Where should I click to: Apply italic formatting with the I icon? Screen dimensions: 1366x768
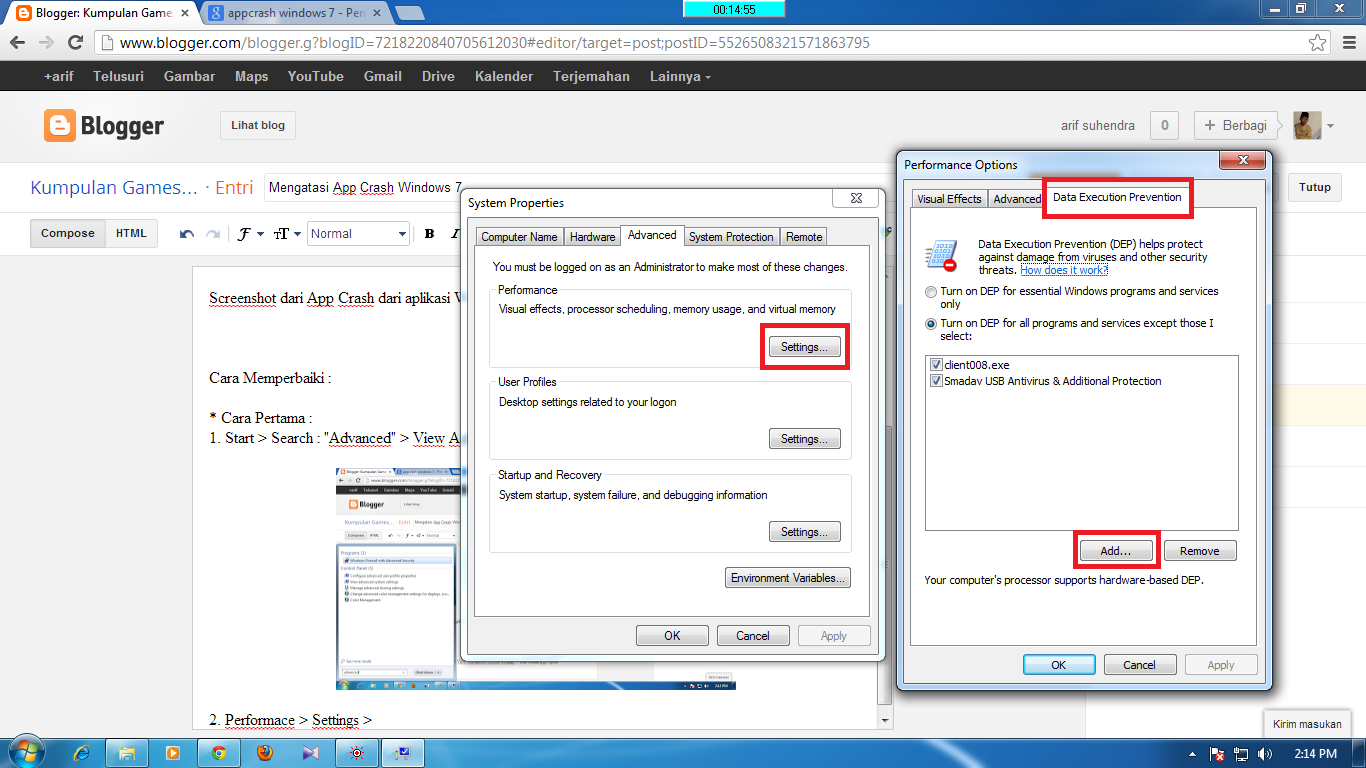pos(453,233)
